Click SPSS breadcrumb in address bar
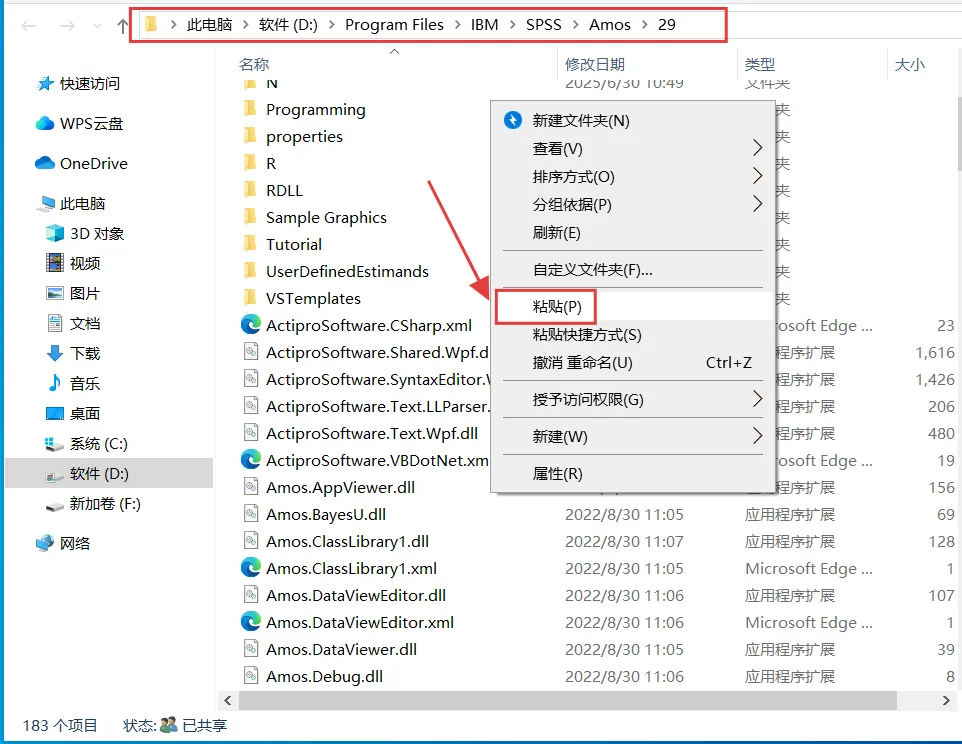 [544, 25]
